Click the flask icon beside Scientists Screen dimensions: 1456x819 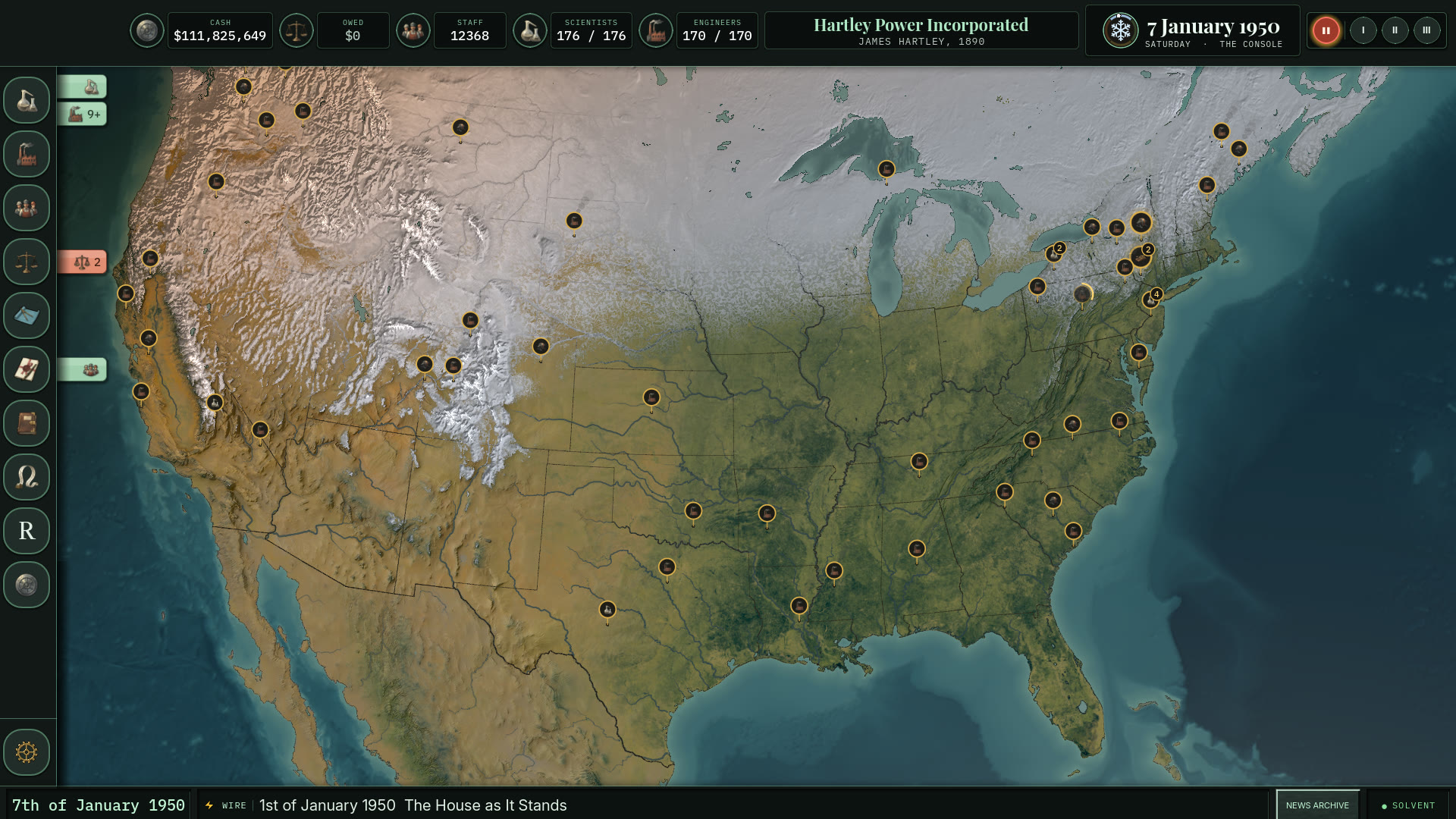tap(530, 31)
